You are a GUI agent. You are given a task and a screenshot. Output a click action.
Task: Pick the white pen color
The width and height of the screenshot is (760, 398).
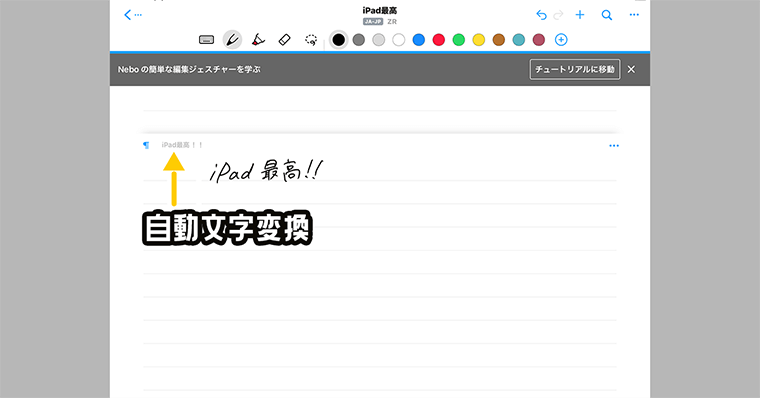coord(398,40)
